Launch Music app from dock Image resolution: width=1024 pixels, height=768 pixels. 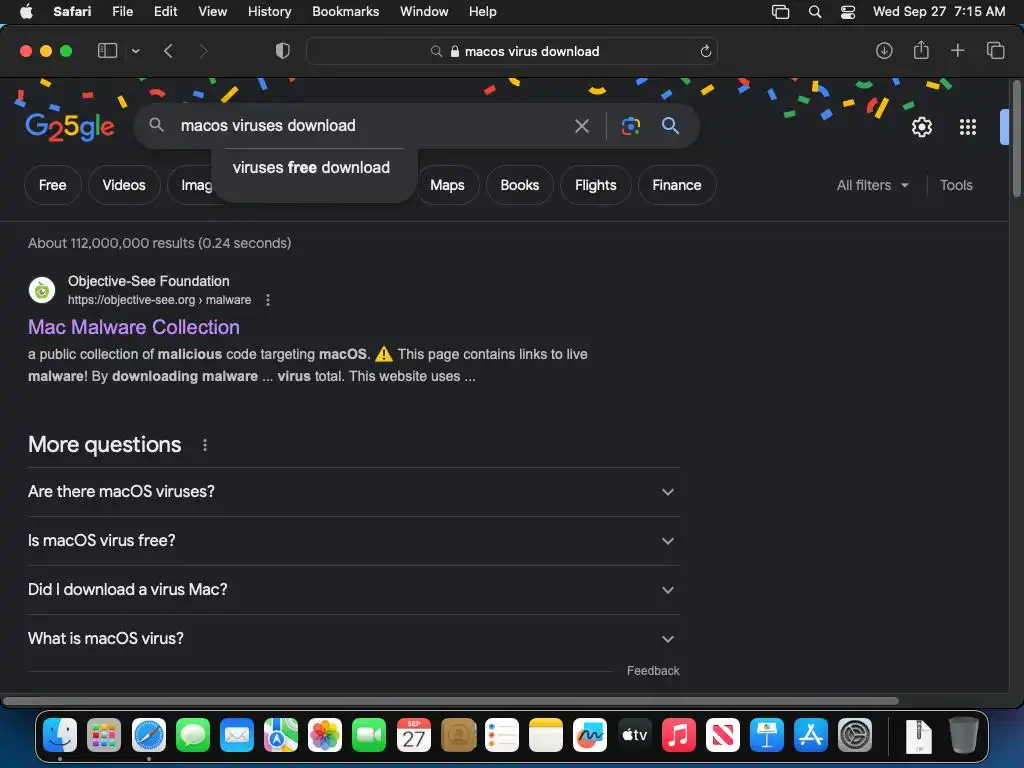[x=679, y=735]
